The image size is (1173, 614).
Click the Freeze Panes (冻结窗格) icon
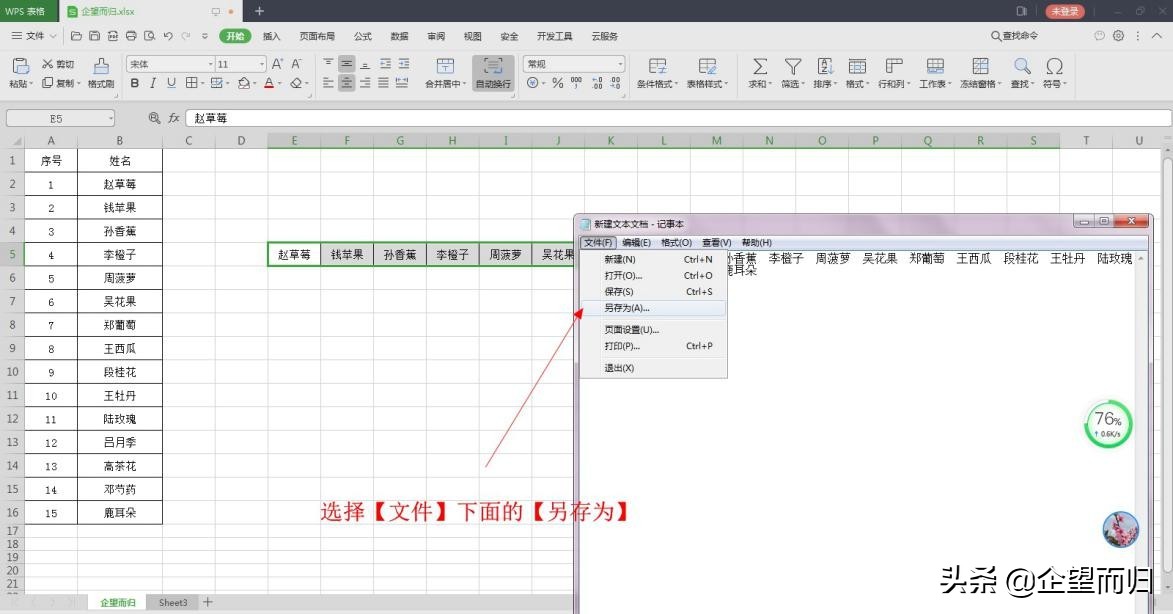(980, 66)
